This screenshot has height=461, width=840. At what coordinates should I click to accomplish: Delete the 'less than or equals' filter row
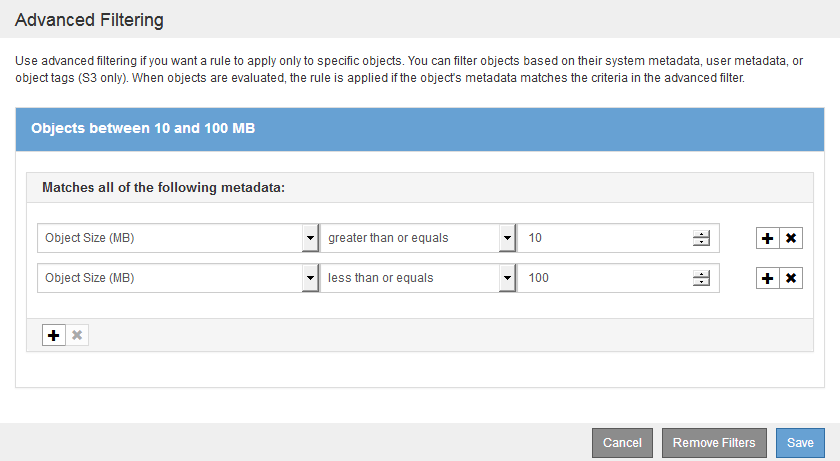coord(791,278)
